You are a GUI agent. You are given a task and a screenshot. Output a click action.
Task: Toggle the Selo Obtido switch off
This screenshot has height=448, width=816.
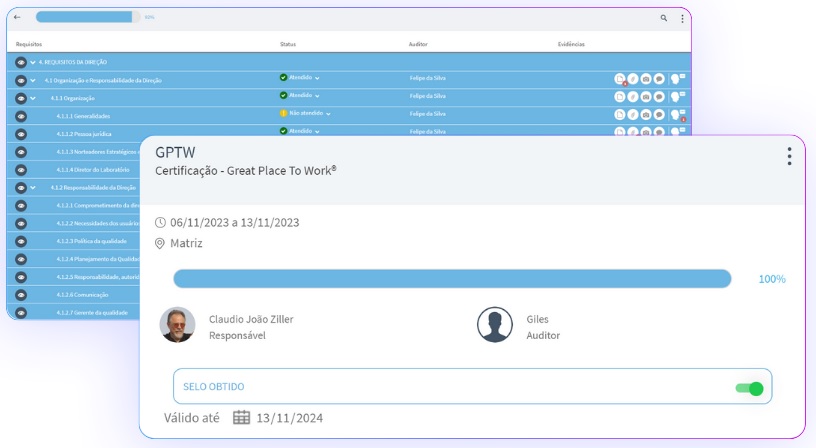(749, 388)
